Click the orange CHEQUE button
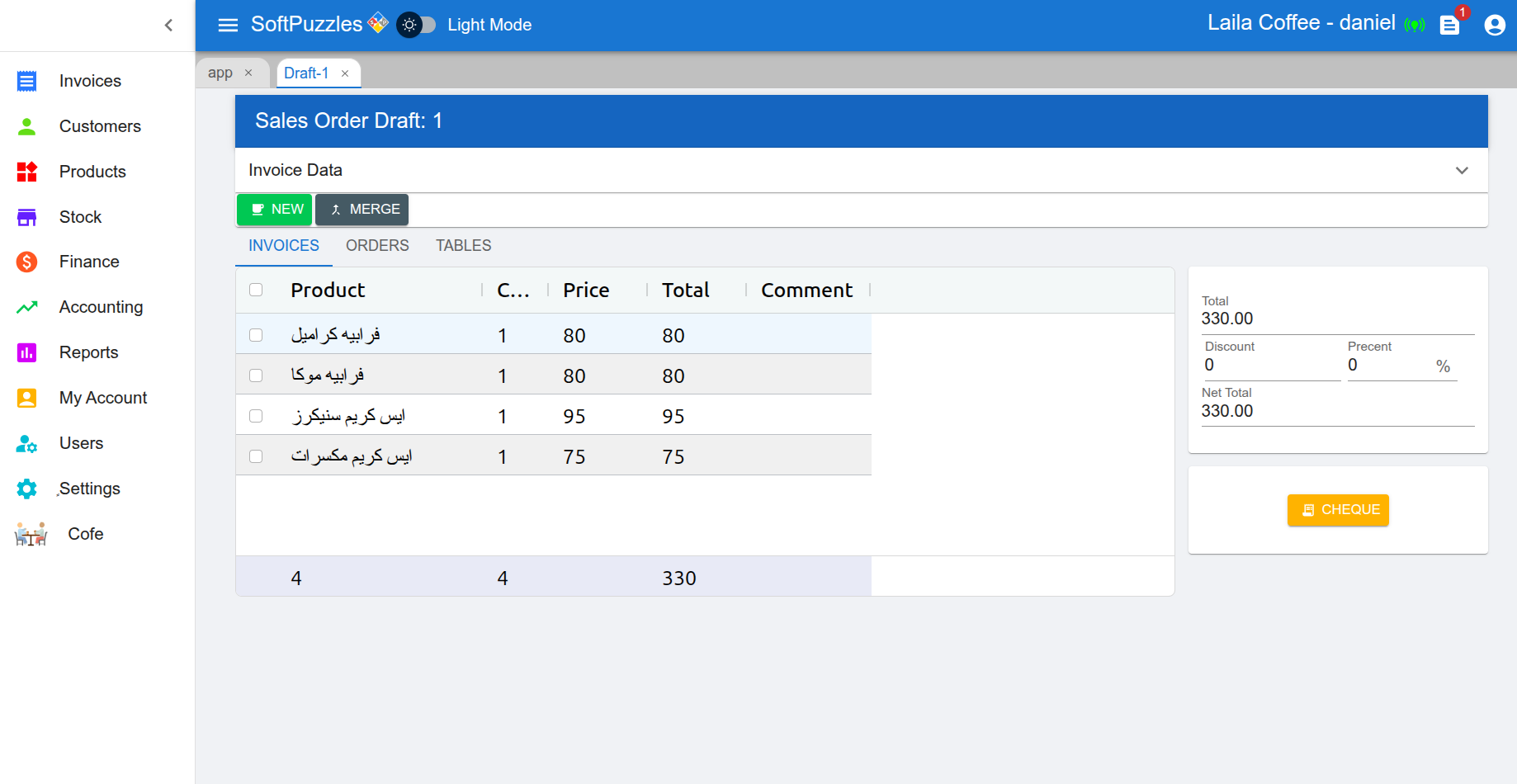Screen dimensions: 1517x784 (x=1338, y=510)
